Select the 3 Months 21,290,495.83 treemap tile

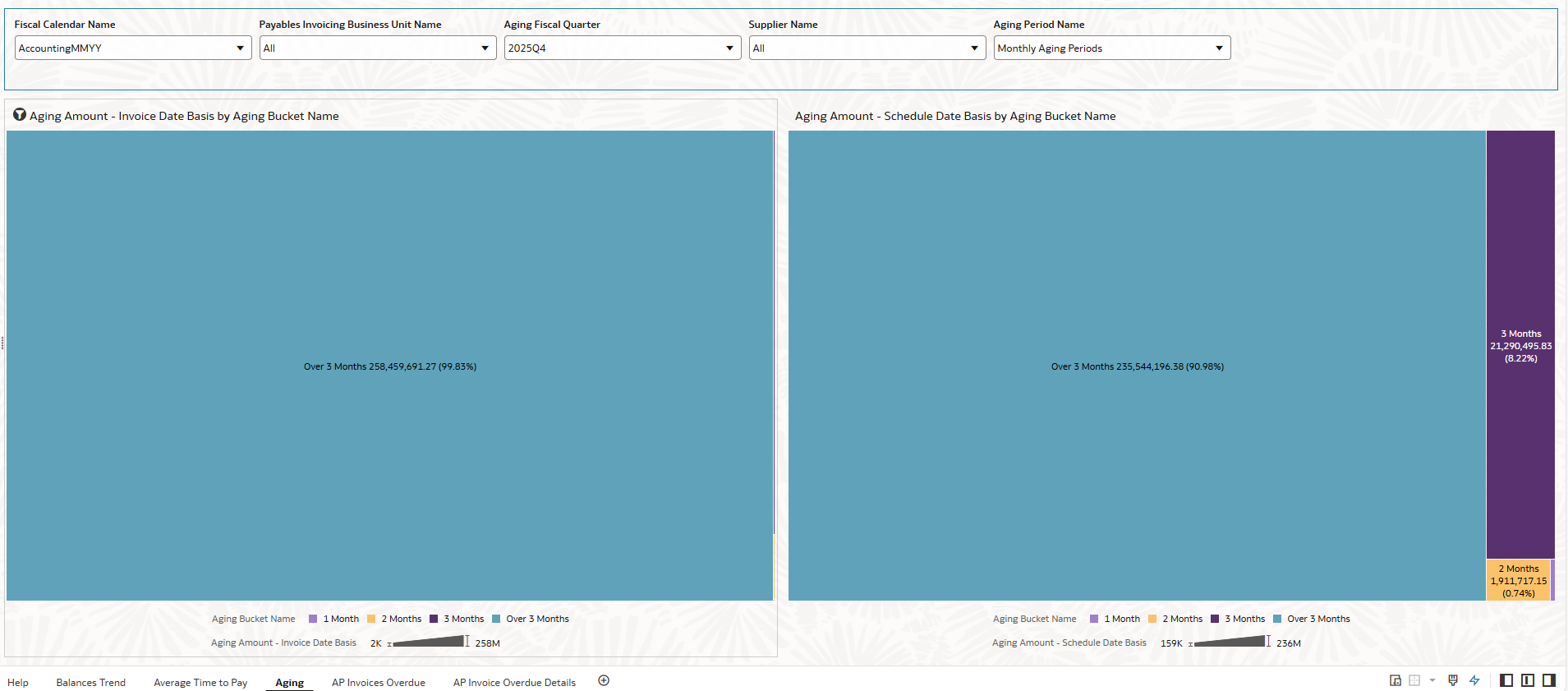pos(1520,345)
